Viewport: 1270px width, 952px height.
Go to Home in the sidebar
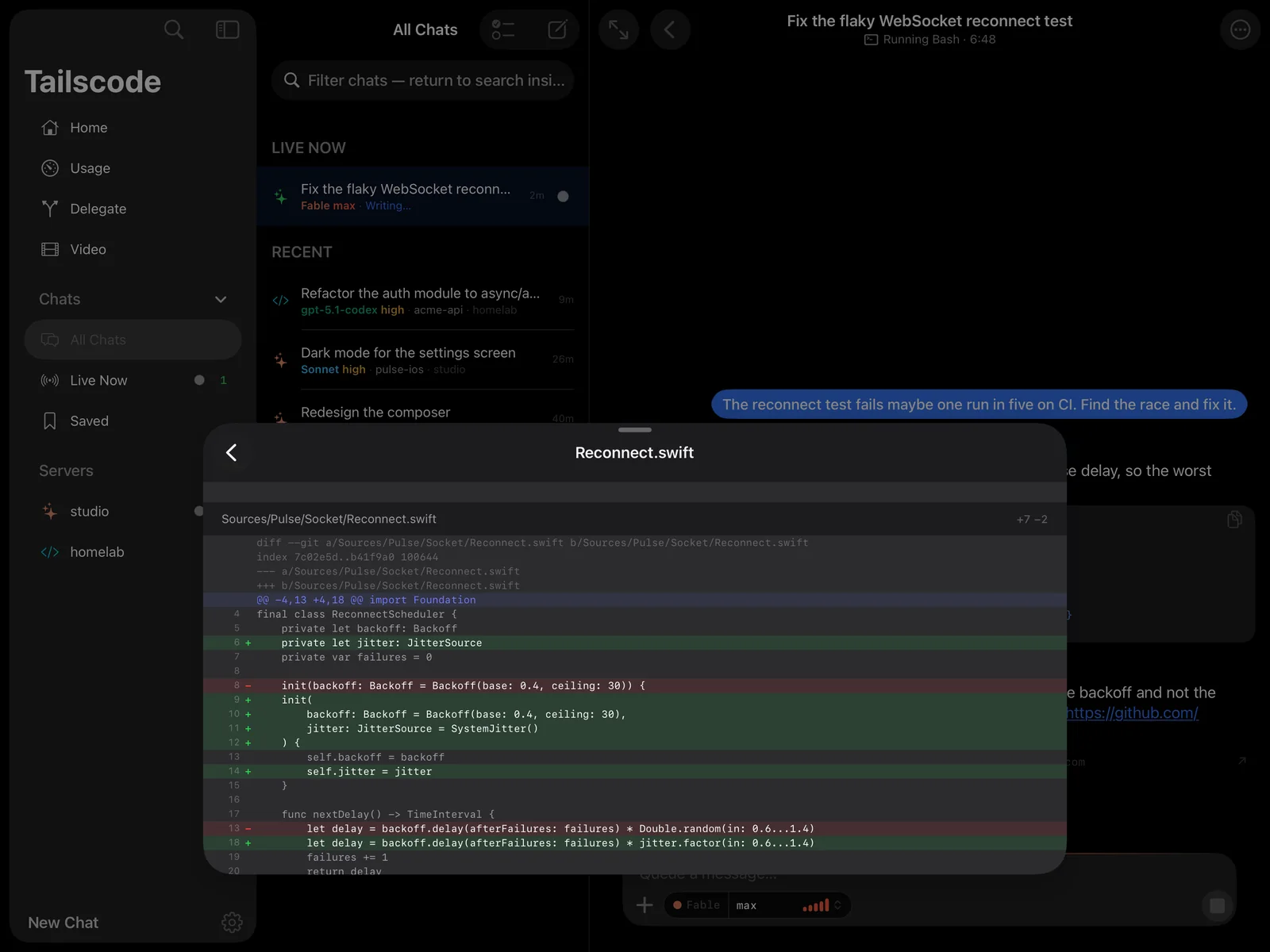[x=133, y=128]
